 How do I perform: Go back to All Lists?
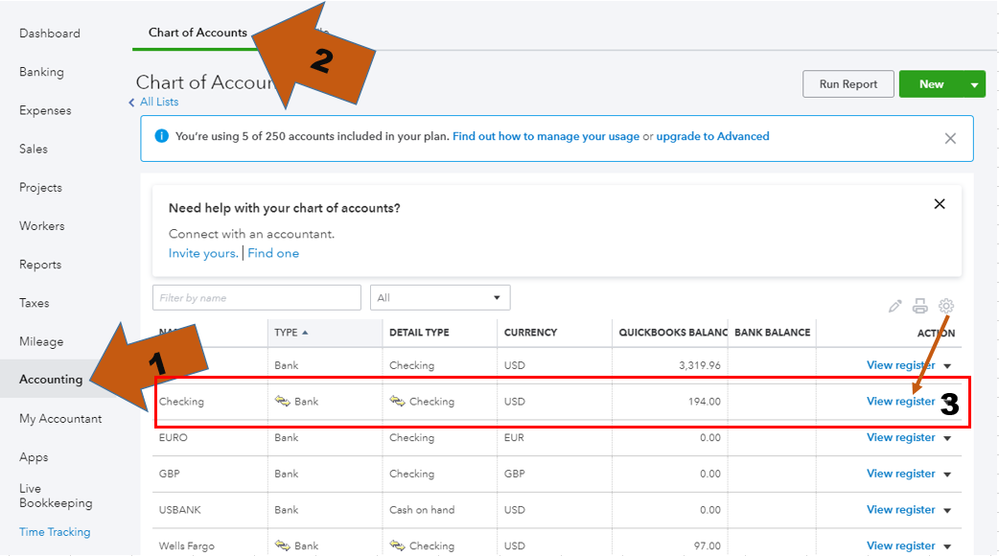[x=159, y=102]
